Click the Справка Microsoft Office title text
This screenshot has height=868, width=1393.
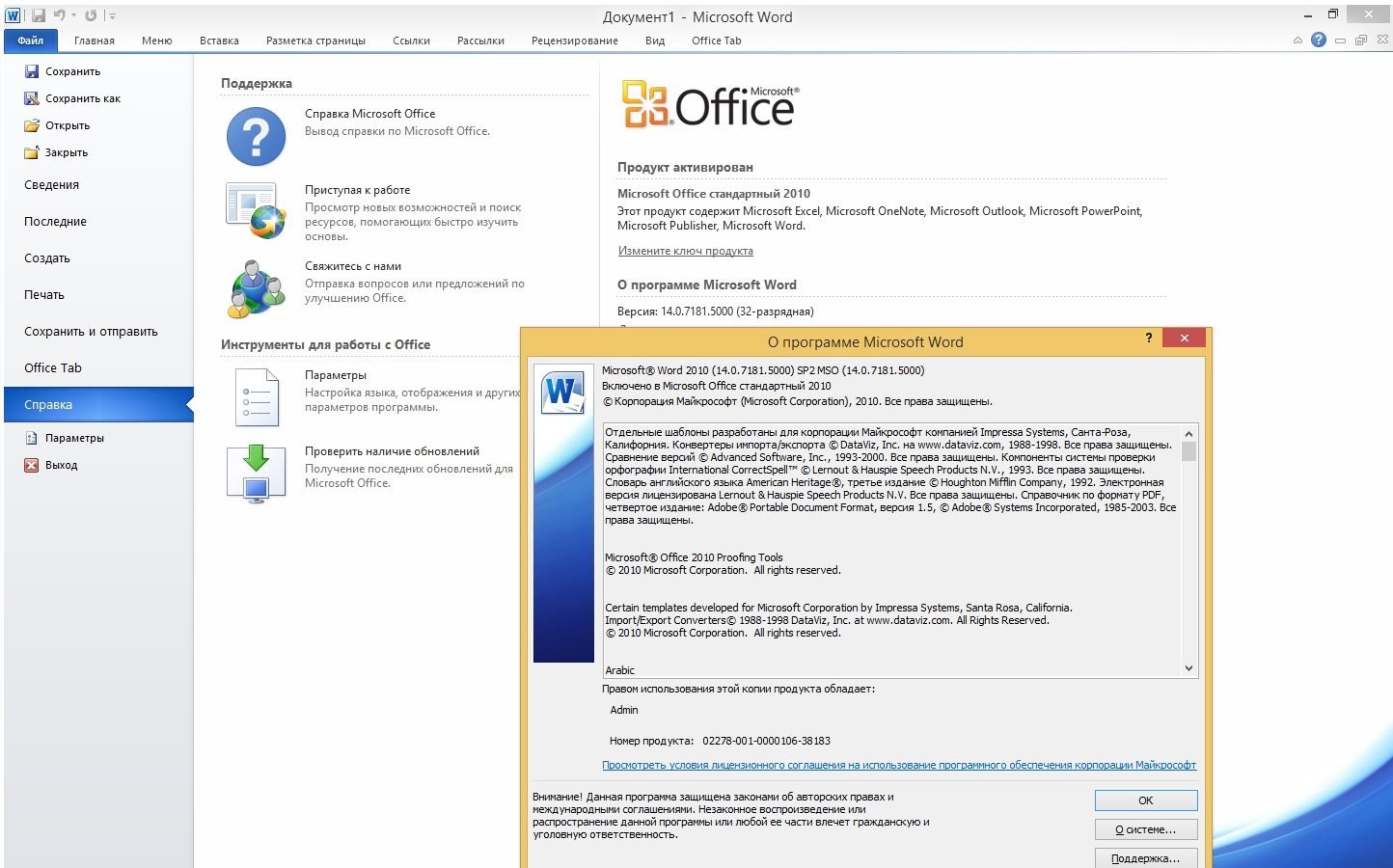pyautogui.click(x=370, y=114)
